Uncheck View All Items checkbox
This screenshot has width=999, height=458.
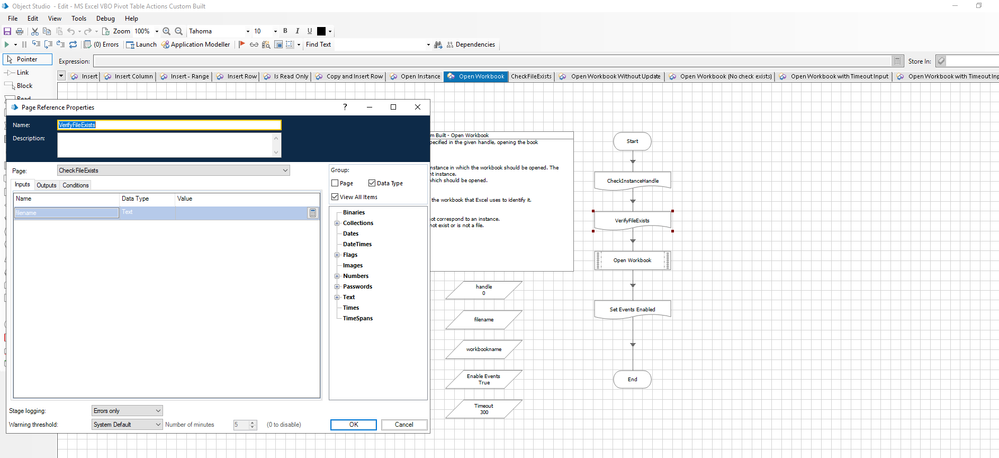click(335, 197)
